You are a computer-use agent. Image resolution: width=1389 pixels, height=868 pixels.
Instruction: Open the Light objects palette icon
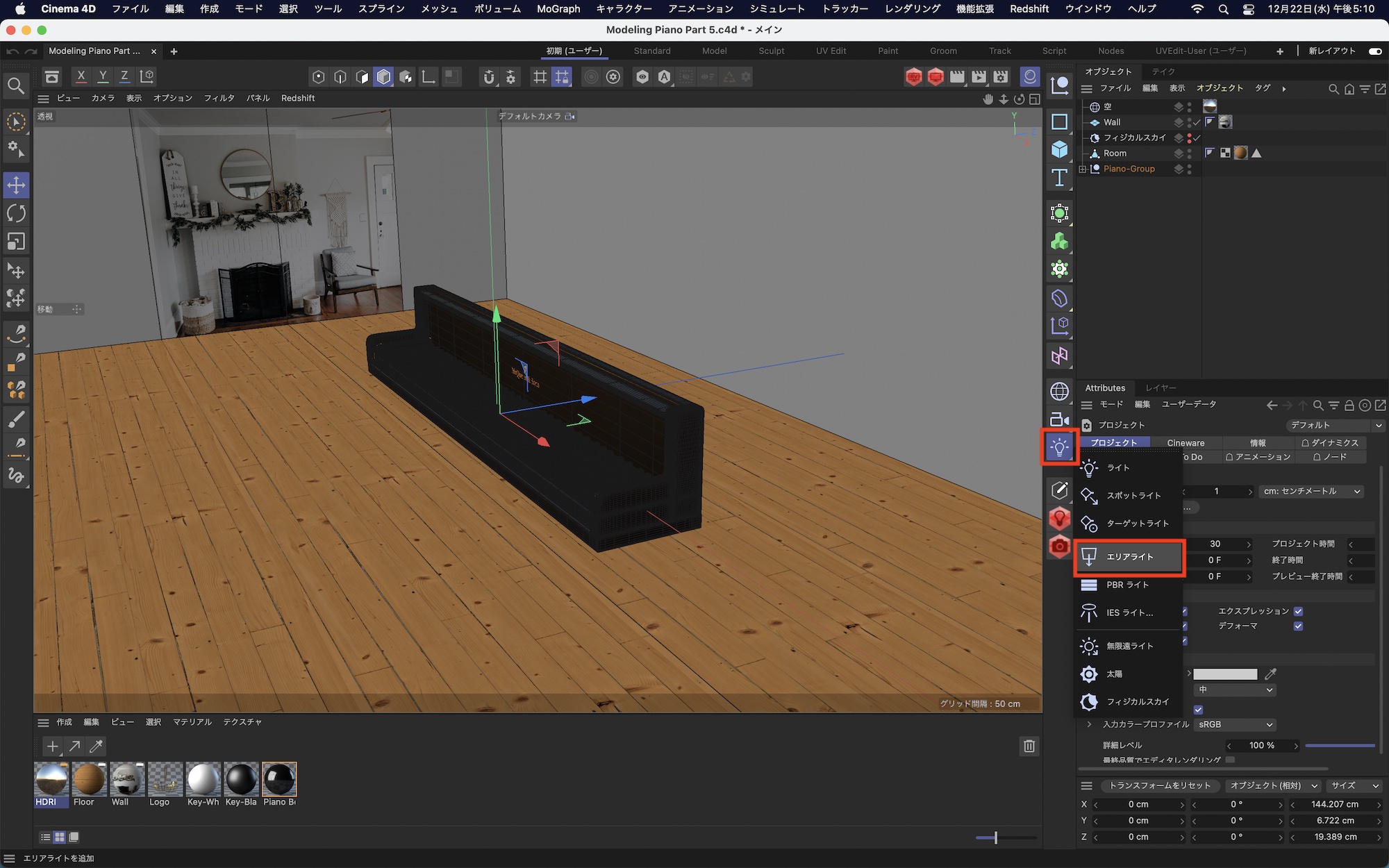1059,447
